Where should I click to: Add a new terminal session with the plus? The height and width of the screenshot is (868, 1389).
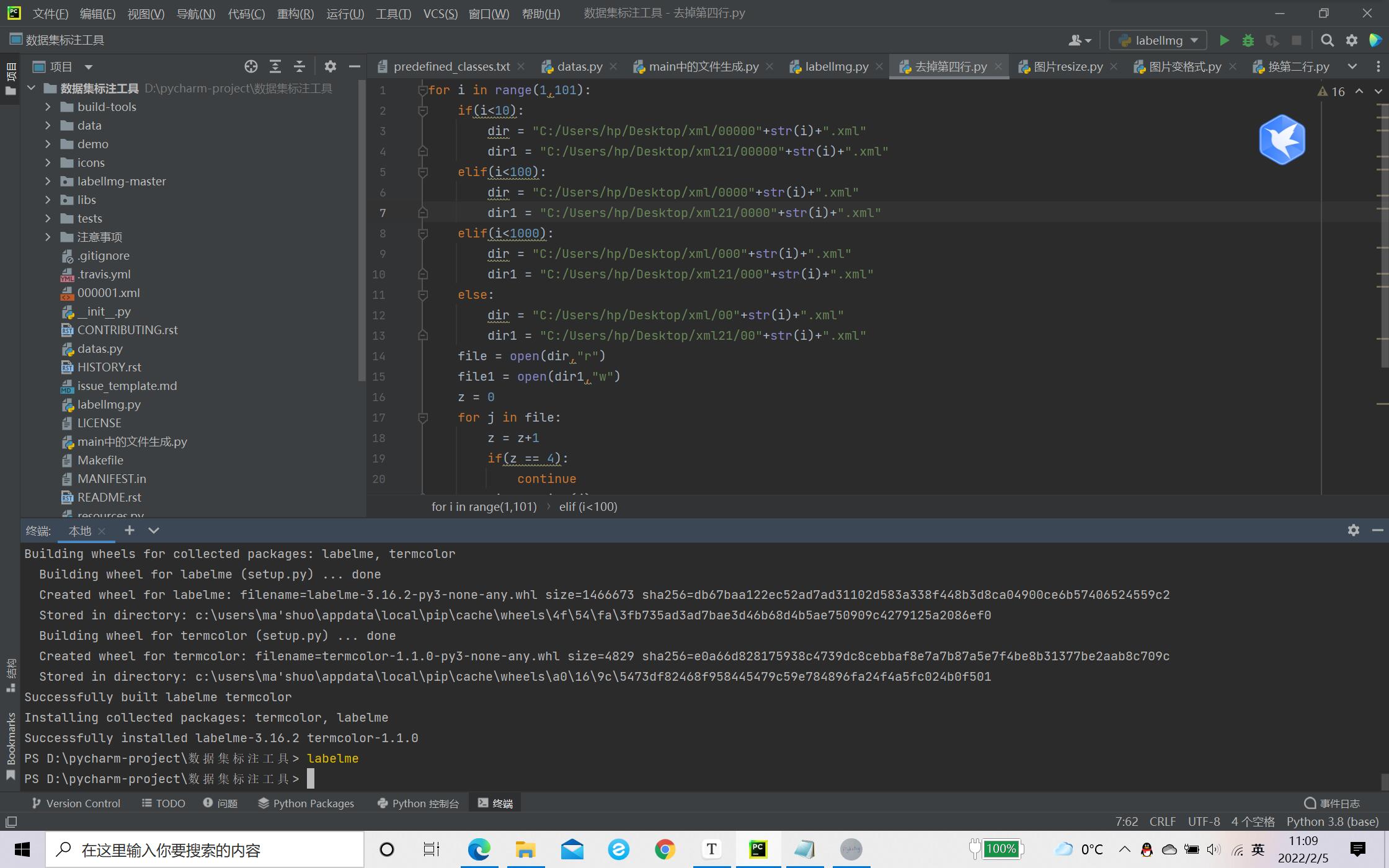tap(129, 530)
